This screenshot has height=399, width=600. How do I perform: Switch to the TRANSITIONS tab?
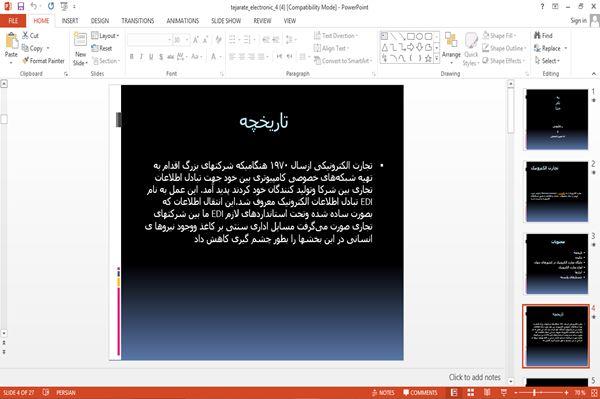coord(137,21)
